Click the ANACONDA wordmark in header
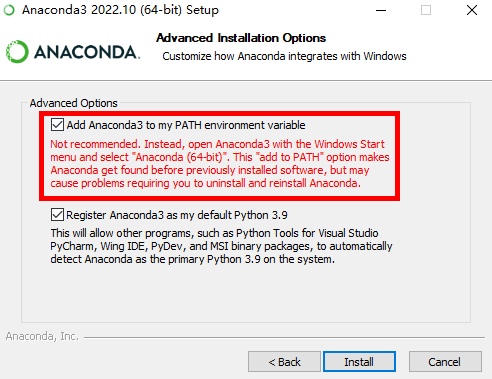The height and width of the screenshot is (379, 492). [87, 52]
